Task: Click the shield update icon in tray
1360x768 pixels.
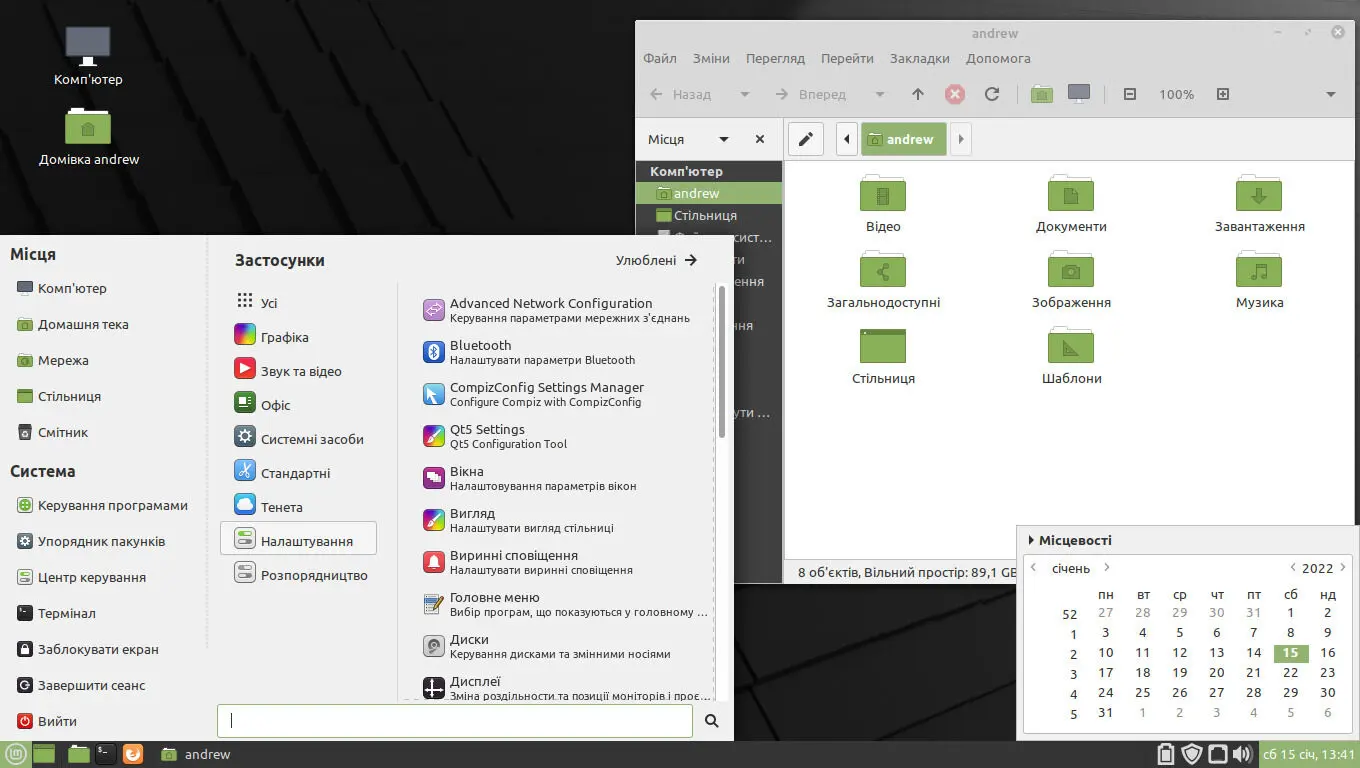Action: (1191, 754)
